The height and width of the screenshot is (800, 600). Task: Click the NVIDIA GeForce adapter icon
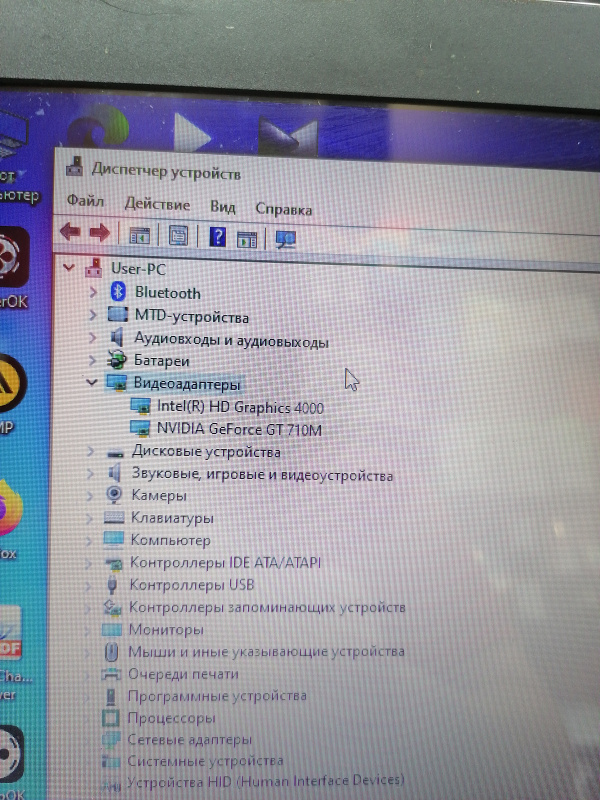[x=140, y=428]
